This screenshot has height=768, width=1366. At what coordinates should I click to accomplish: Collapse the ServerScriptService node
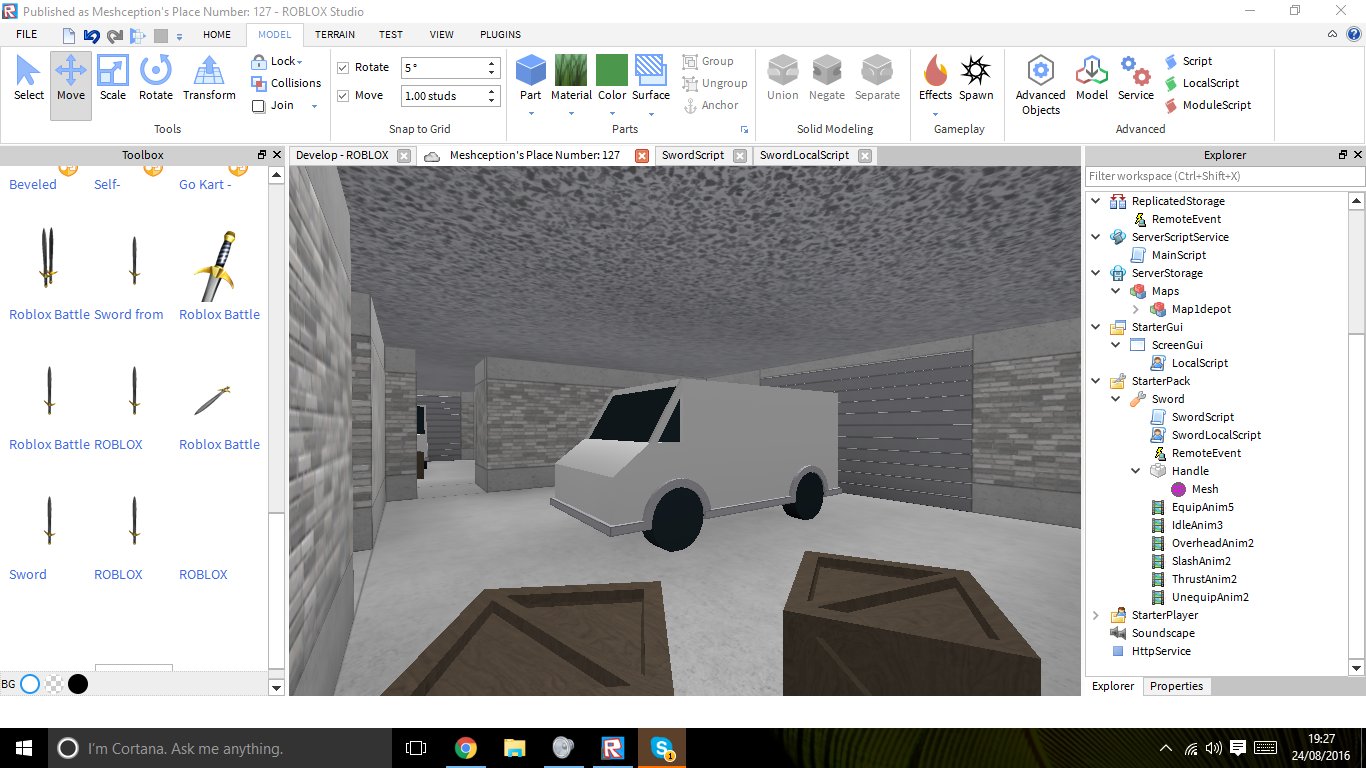click(x=1095, y=237)
